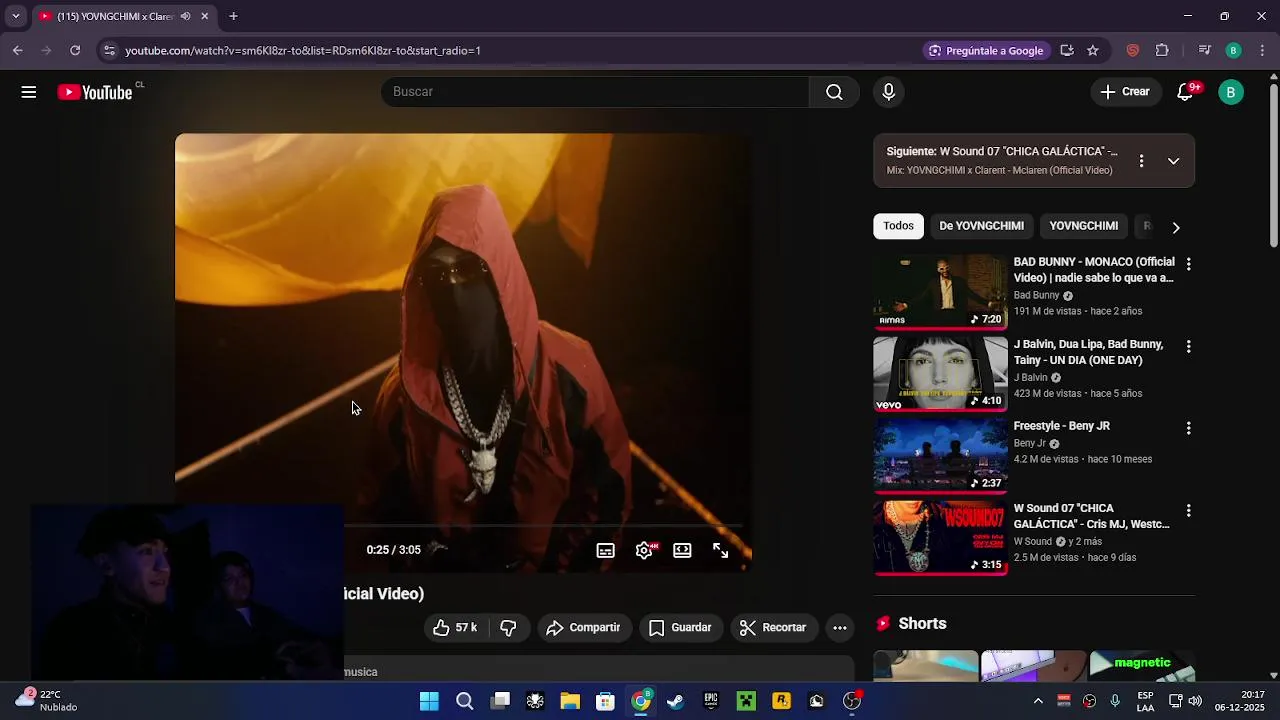Go to YouTube home via the logo
Viewport: 1280px width, 720px height.
tap(95, 92)
